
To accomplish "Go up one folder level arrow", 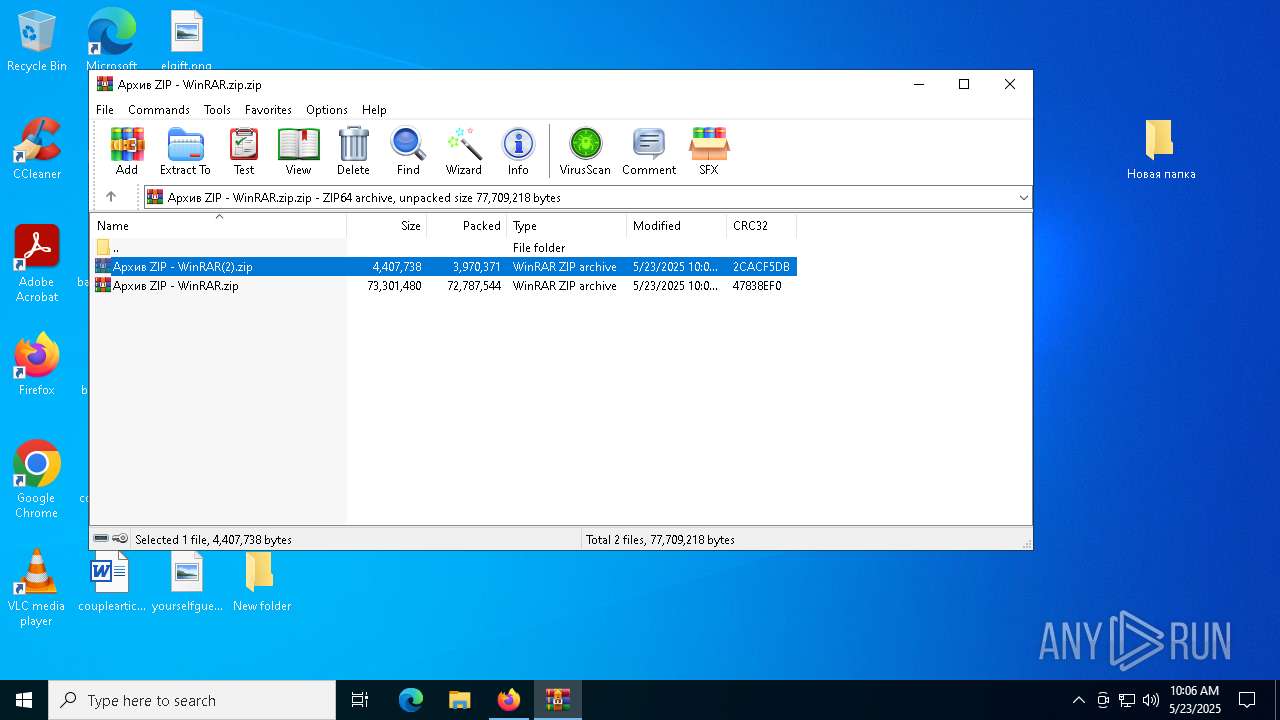I will click(x=111, y=197).
